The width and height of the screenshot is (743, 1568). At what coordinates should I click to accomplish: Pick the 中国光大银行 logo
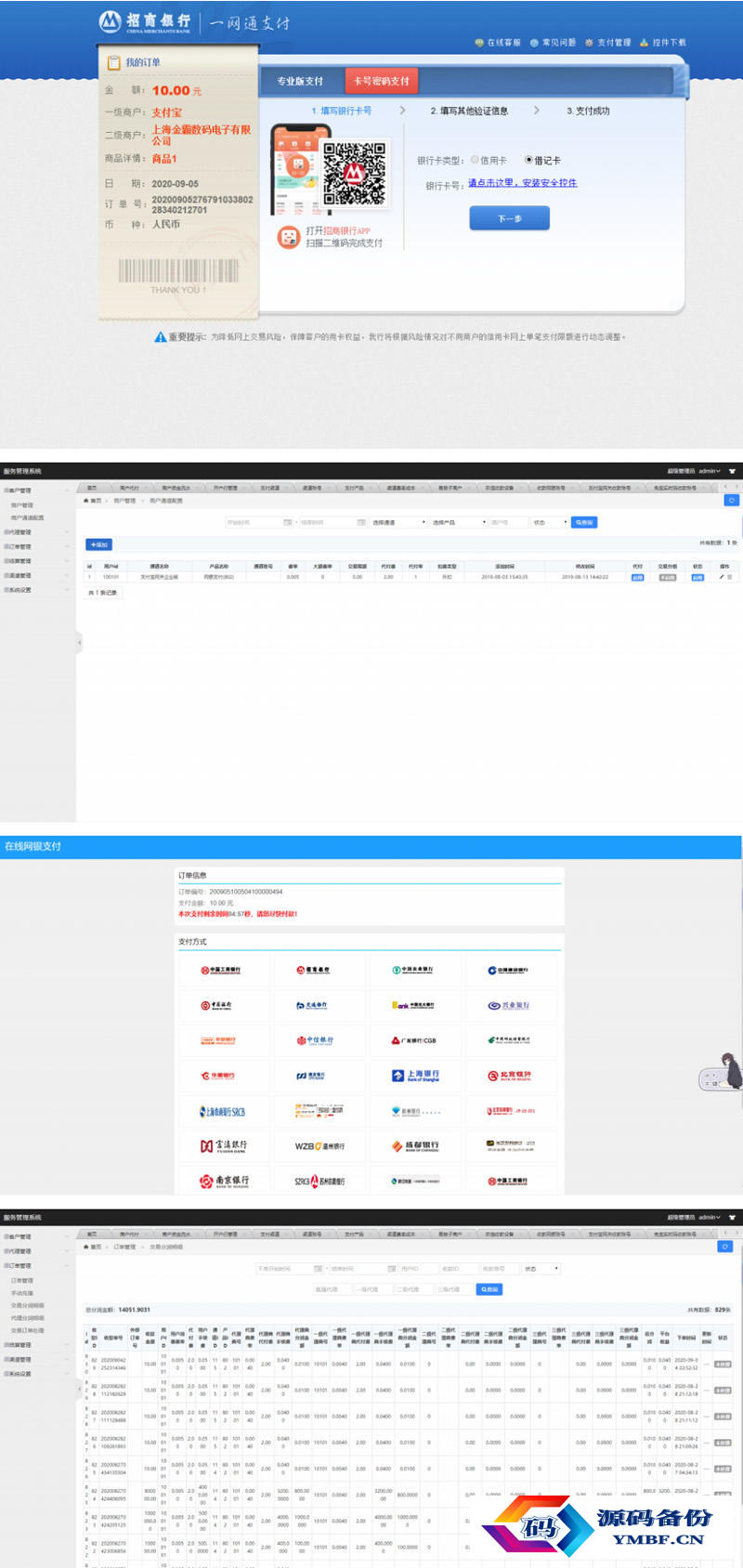412,1005
